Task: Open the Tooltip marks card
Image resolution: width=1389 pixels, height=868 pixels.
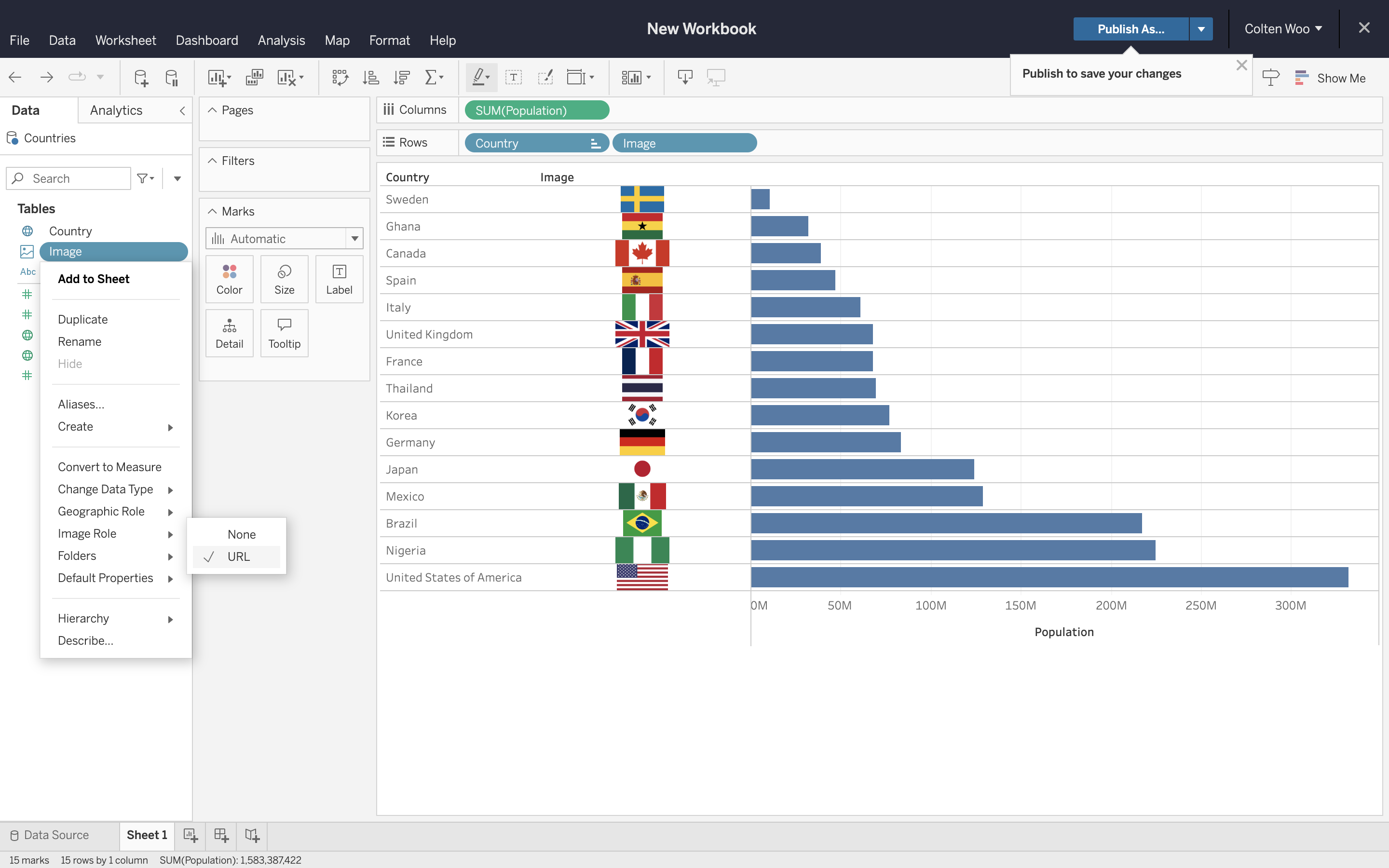Action: pyautogui.click(x=284, y=334)
